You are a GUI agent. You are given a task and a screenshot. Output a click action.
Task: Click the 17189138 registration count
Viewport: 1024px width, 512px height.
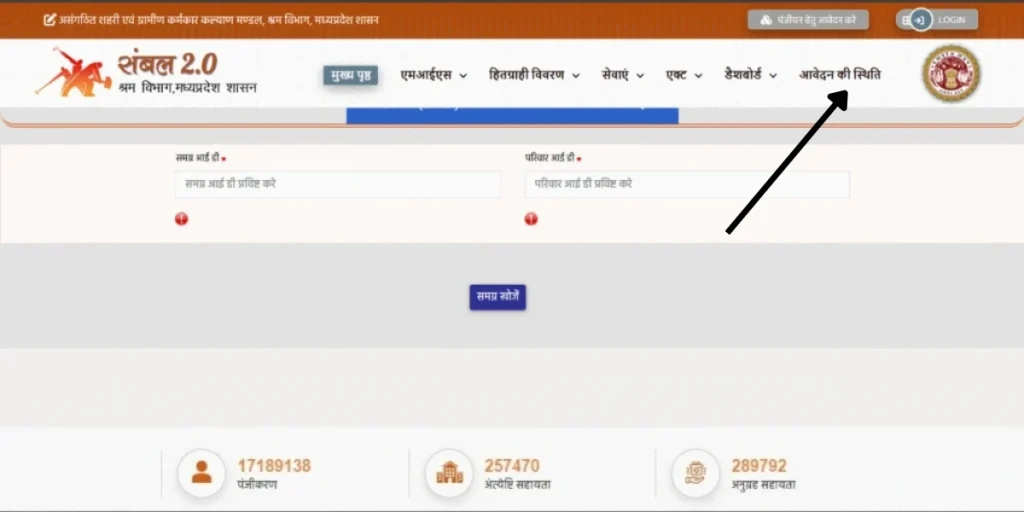click(274, 466)
